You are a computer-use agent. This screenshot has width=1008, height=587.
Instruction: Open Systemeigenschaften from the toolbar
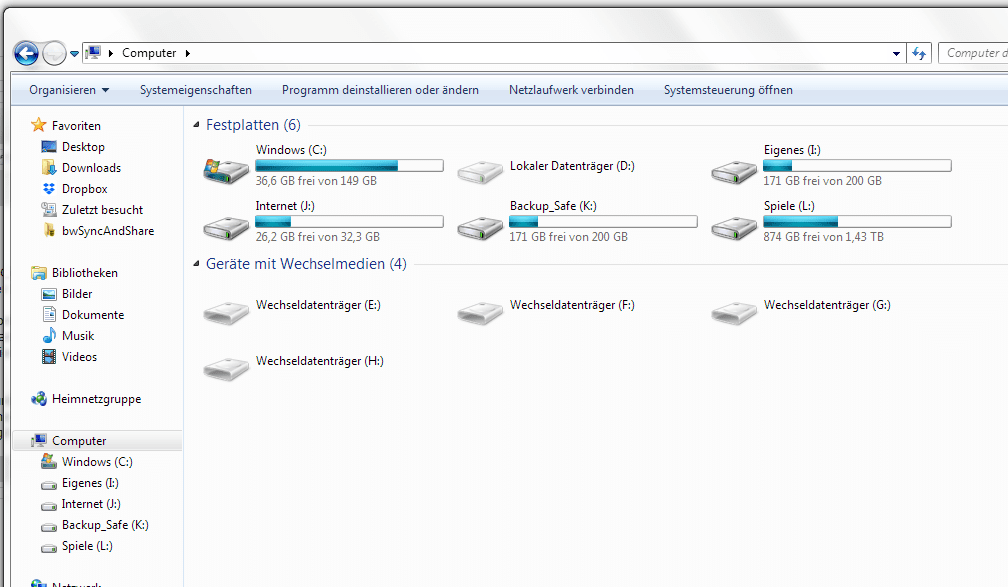(196, 90)
